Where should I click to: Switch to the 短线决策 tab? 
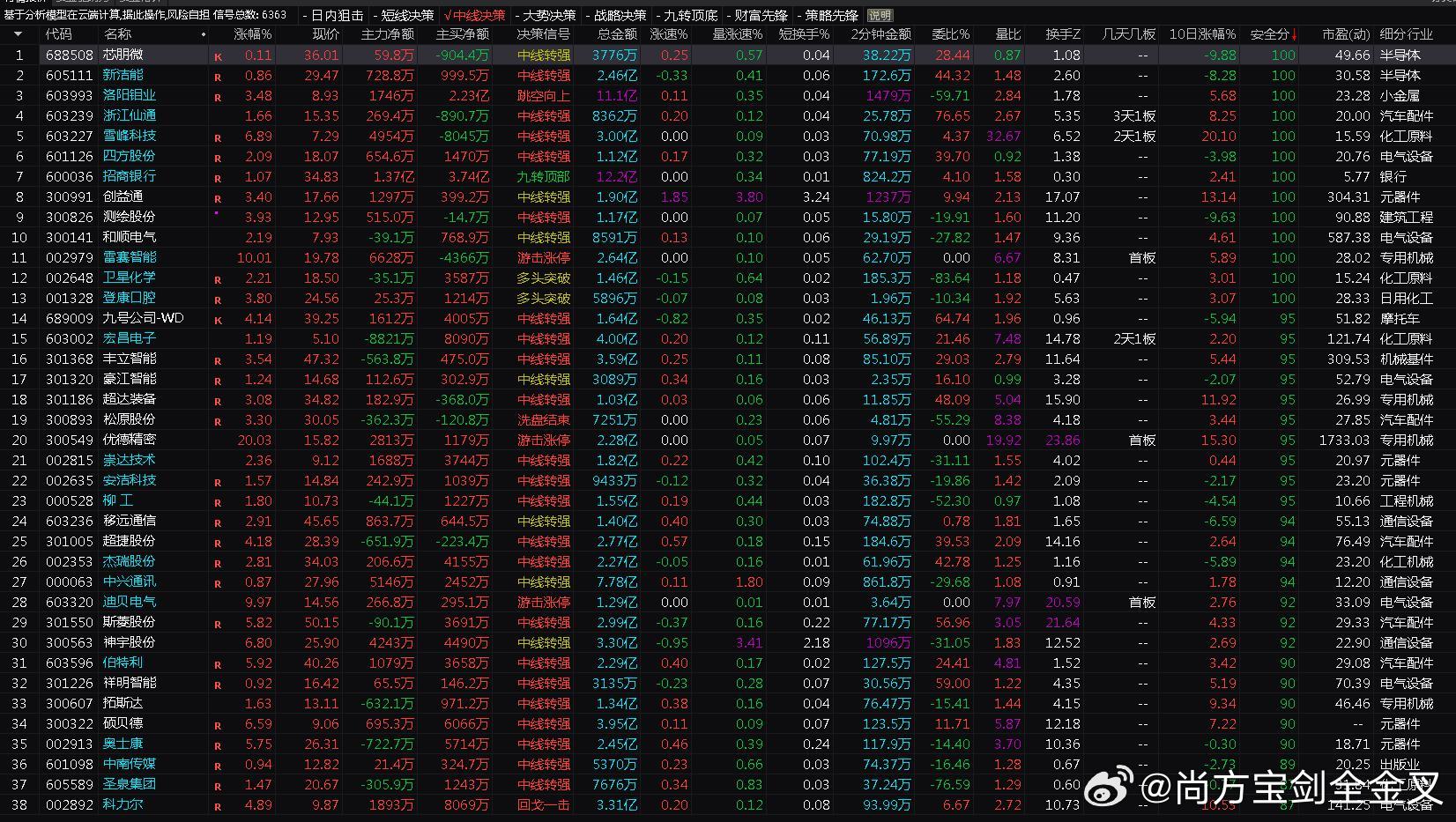[407, 15]
